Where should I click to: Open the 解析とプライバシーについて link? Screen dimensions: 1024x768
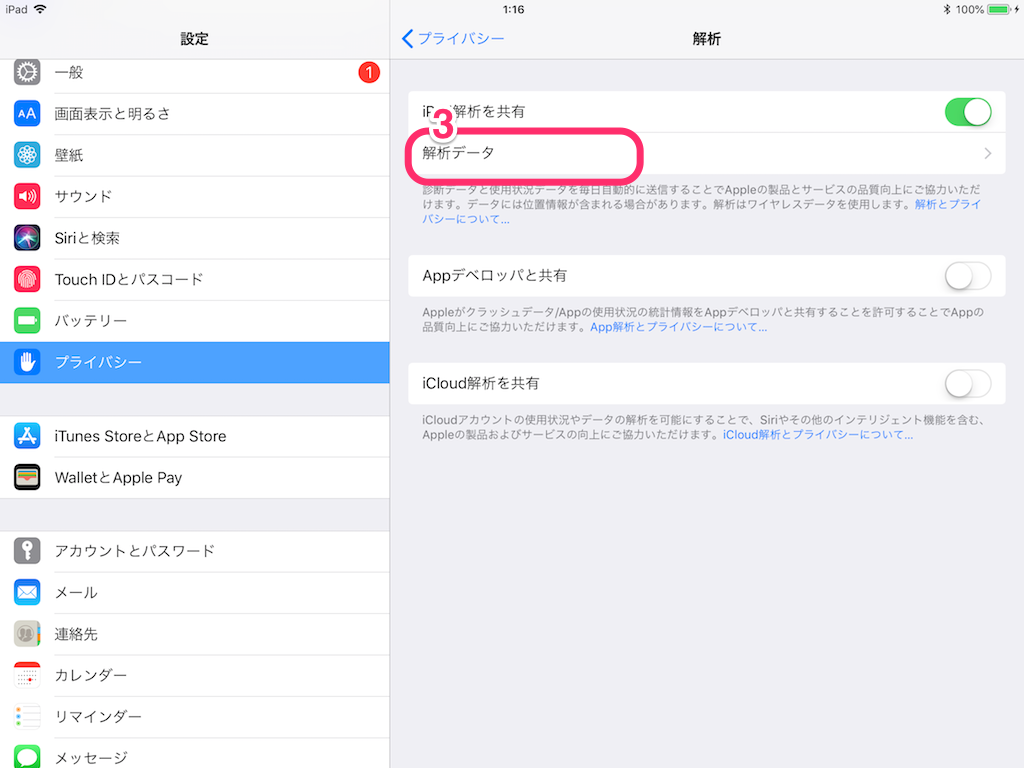click(x=945, y=204)
